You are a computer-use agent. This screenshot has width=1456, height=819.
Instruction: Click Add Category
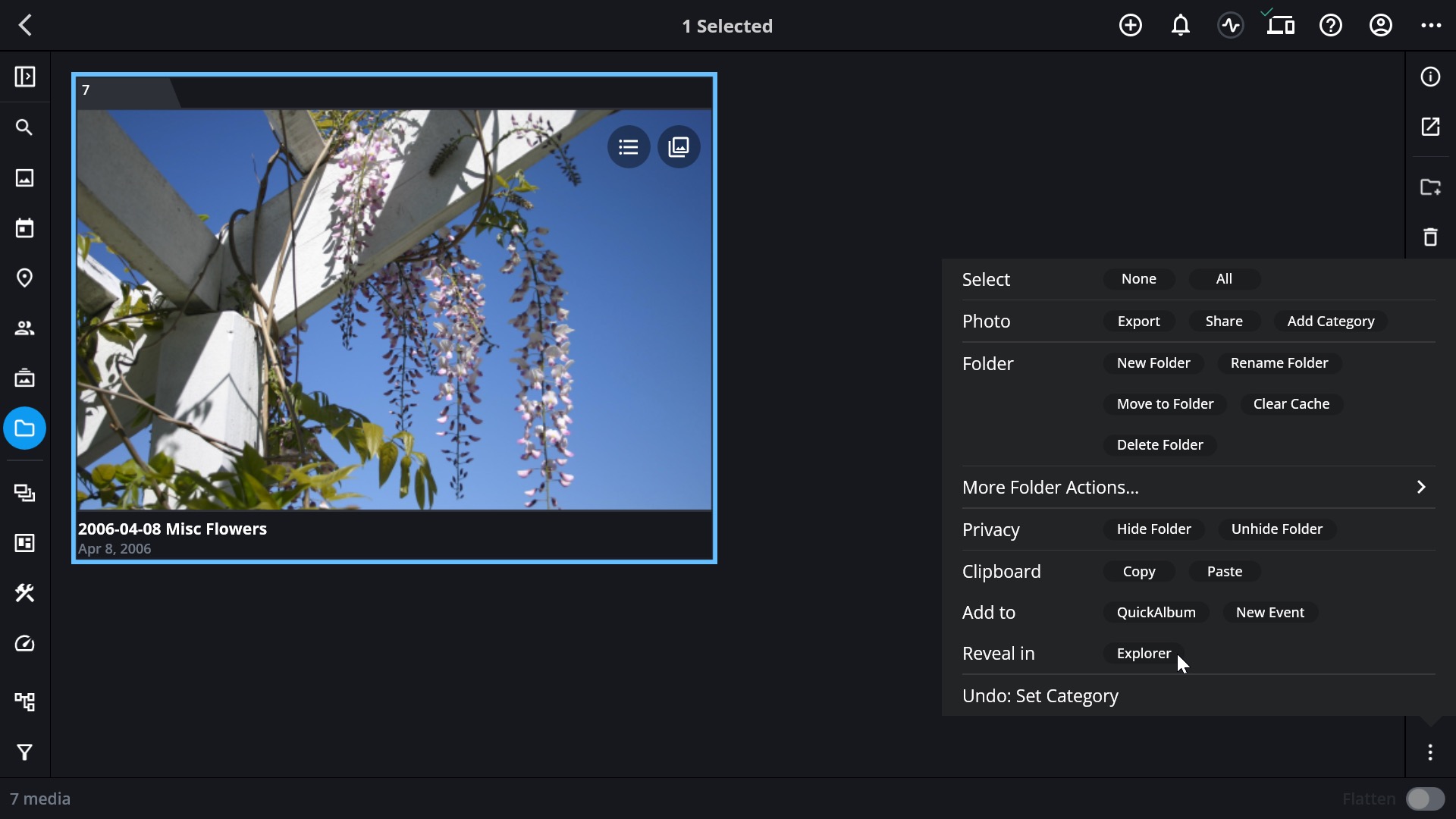point(1330,321)
